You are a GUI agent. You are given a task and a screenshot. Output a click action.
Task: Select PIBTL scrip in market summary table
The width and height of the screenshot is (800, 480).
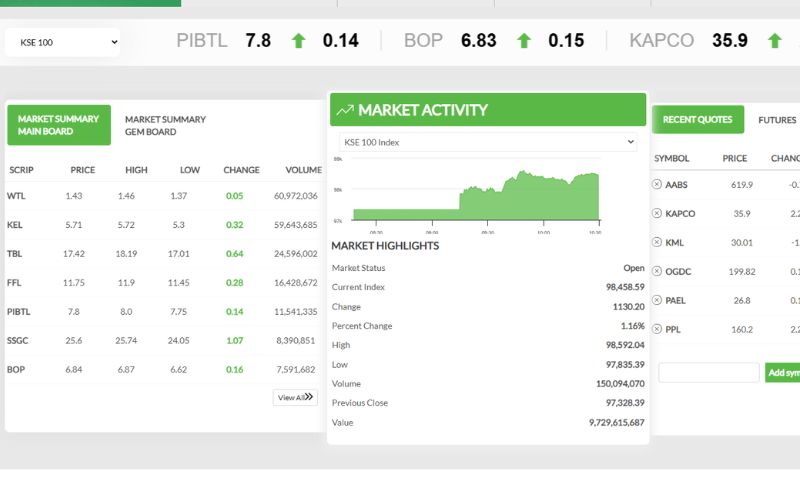18,312
